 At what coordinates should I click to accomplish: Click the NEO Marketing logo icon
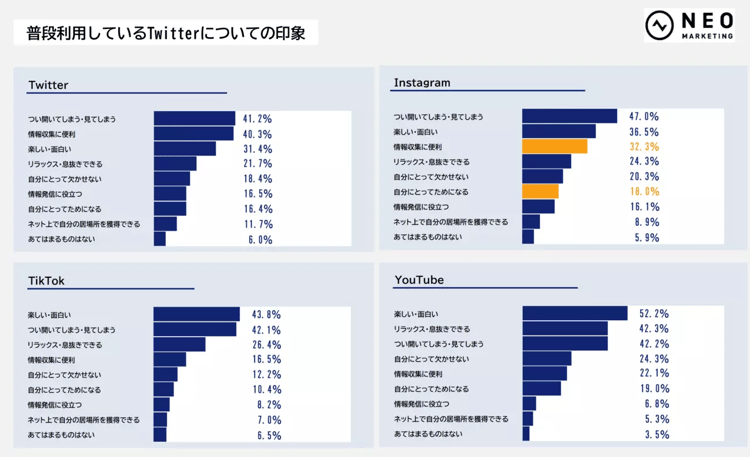[659, 25]
